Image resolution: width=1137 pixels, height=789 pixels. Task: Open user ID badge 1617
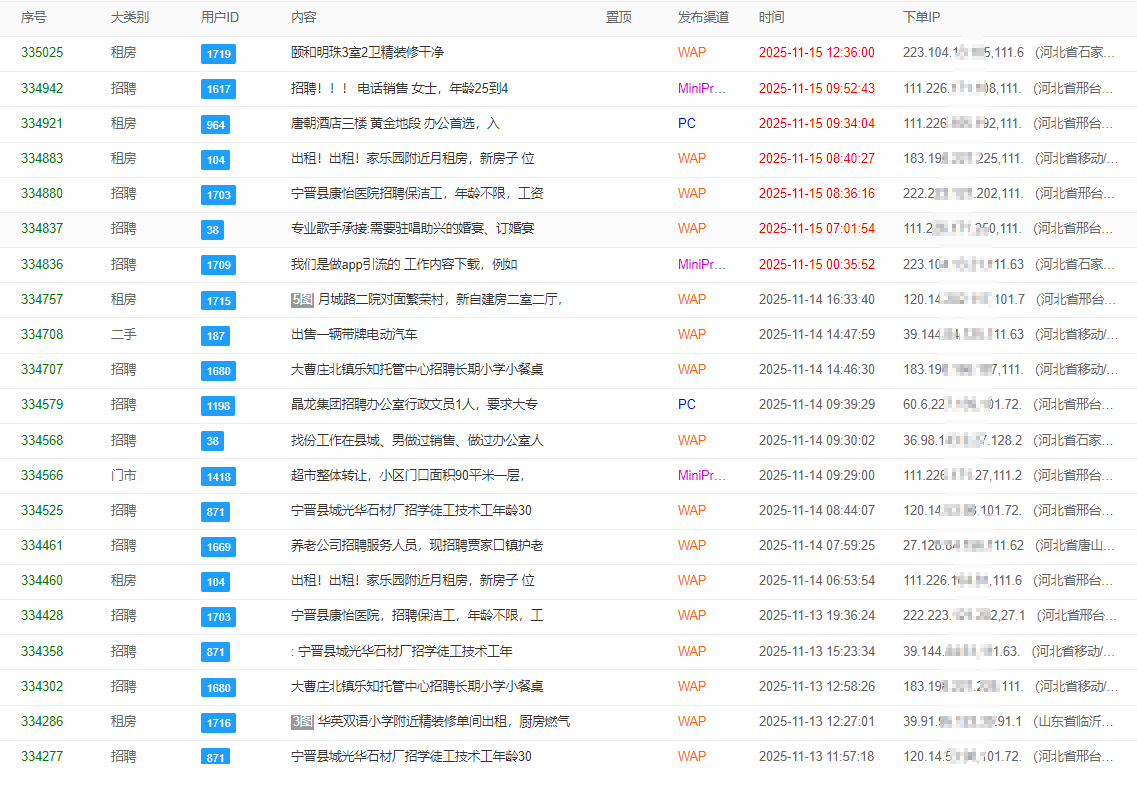pyautogui.click(x=218, y=89)
